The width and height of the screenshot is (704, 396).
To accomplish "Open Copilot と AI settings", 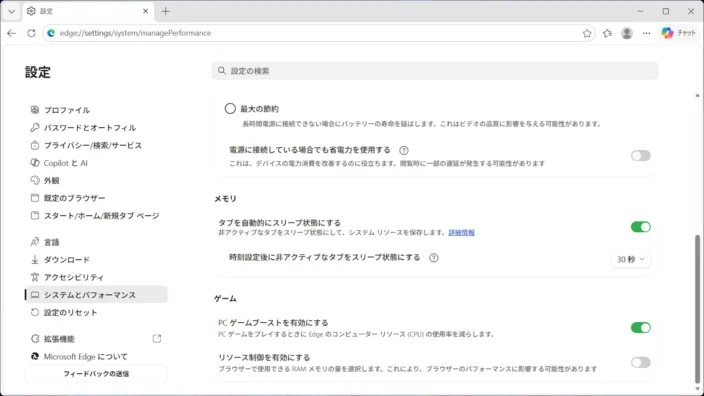I will pyautogui.click(x=96, y=163).
